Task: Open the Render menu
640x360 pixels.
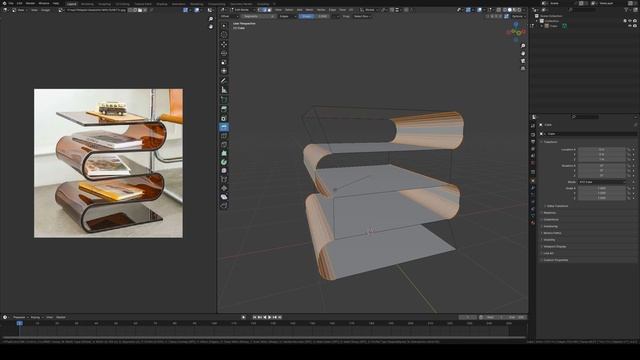Action: pyautogui.click(x=30, y=3)
